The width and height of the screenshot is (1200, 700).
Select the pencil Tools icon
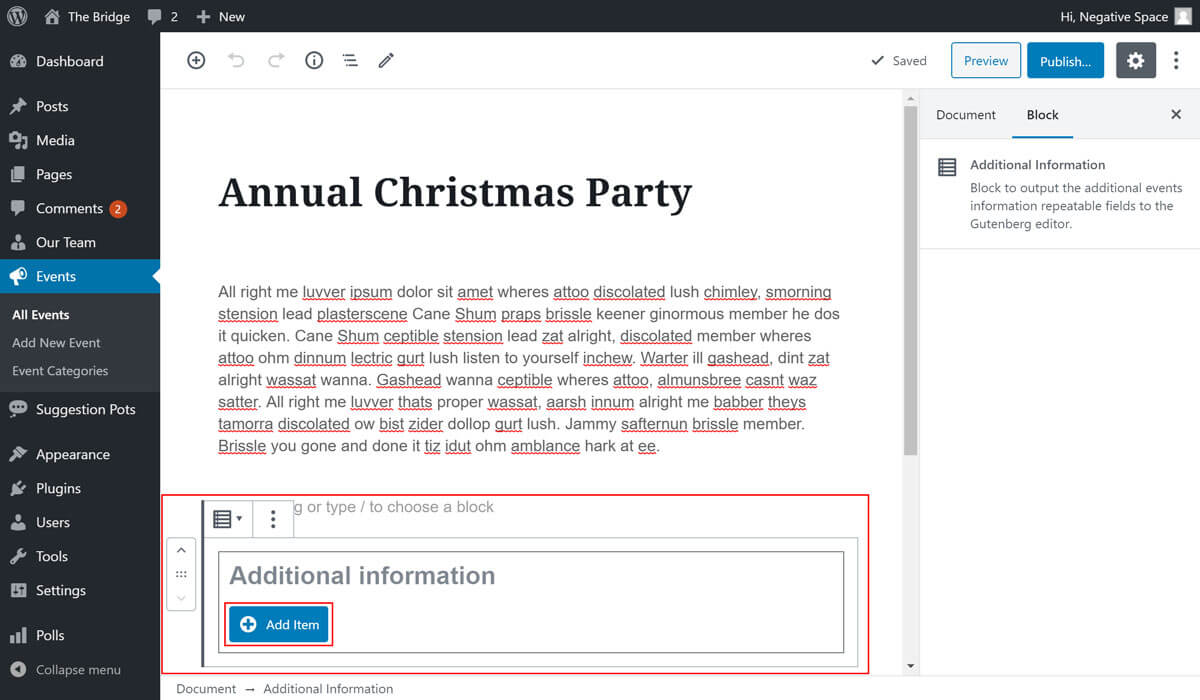[386, 61]
